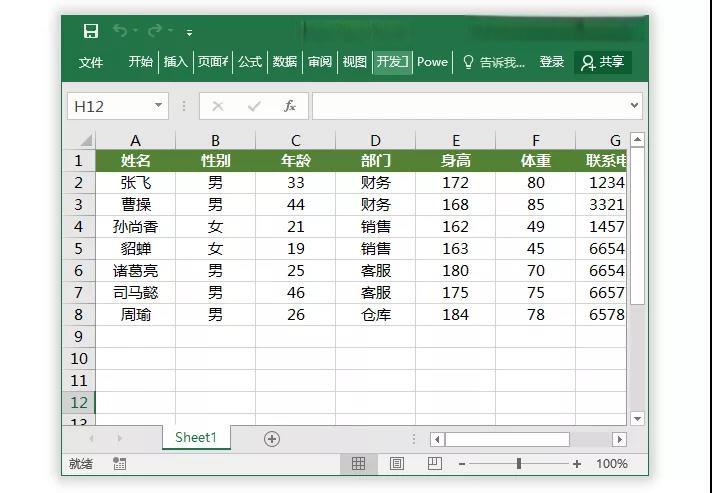Click the 登录 sign-in button

point(552,62)
